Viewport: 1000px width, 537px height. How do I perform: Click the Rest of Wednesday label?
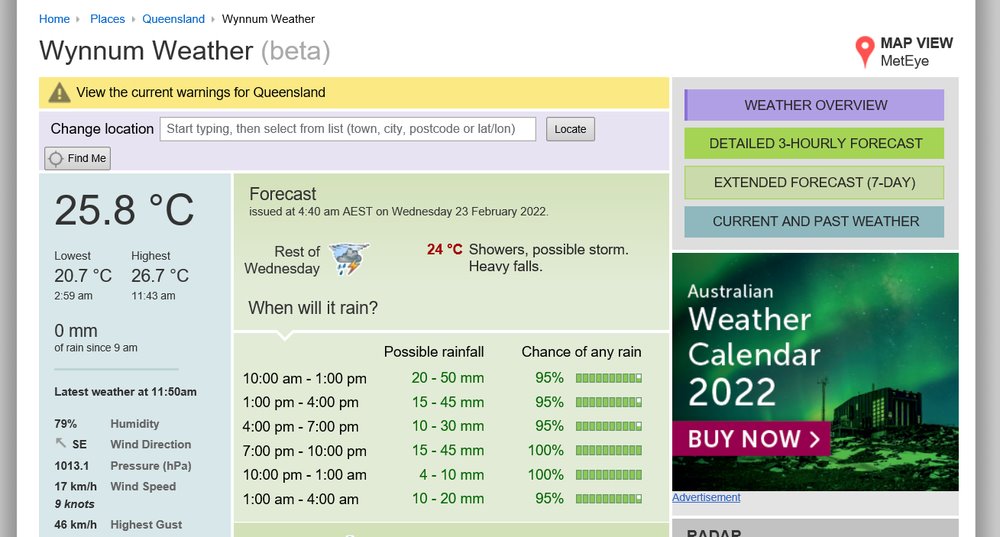coord(282,260)
